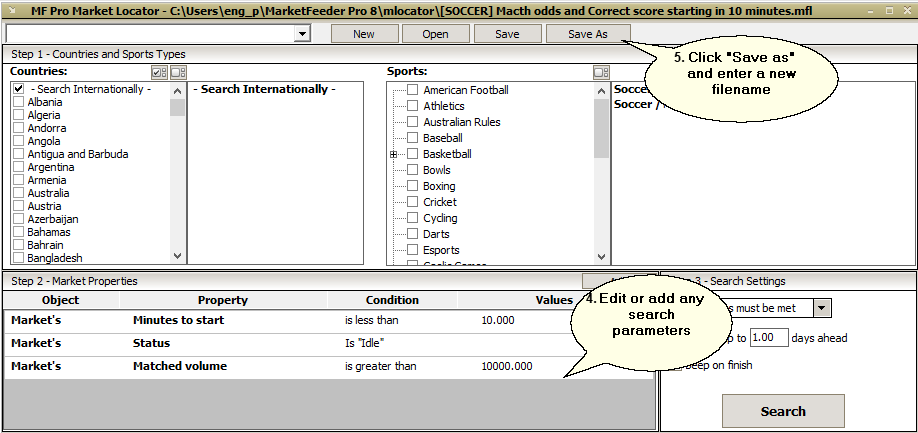
Task: Click Angola in the countries list
Action: tap(44, 141)
